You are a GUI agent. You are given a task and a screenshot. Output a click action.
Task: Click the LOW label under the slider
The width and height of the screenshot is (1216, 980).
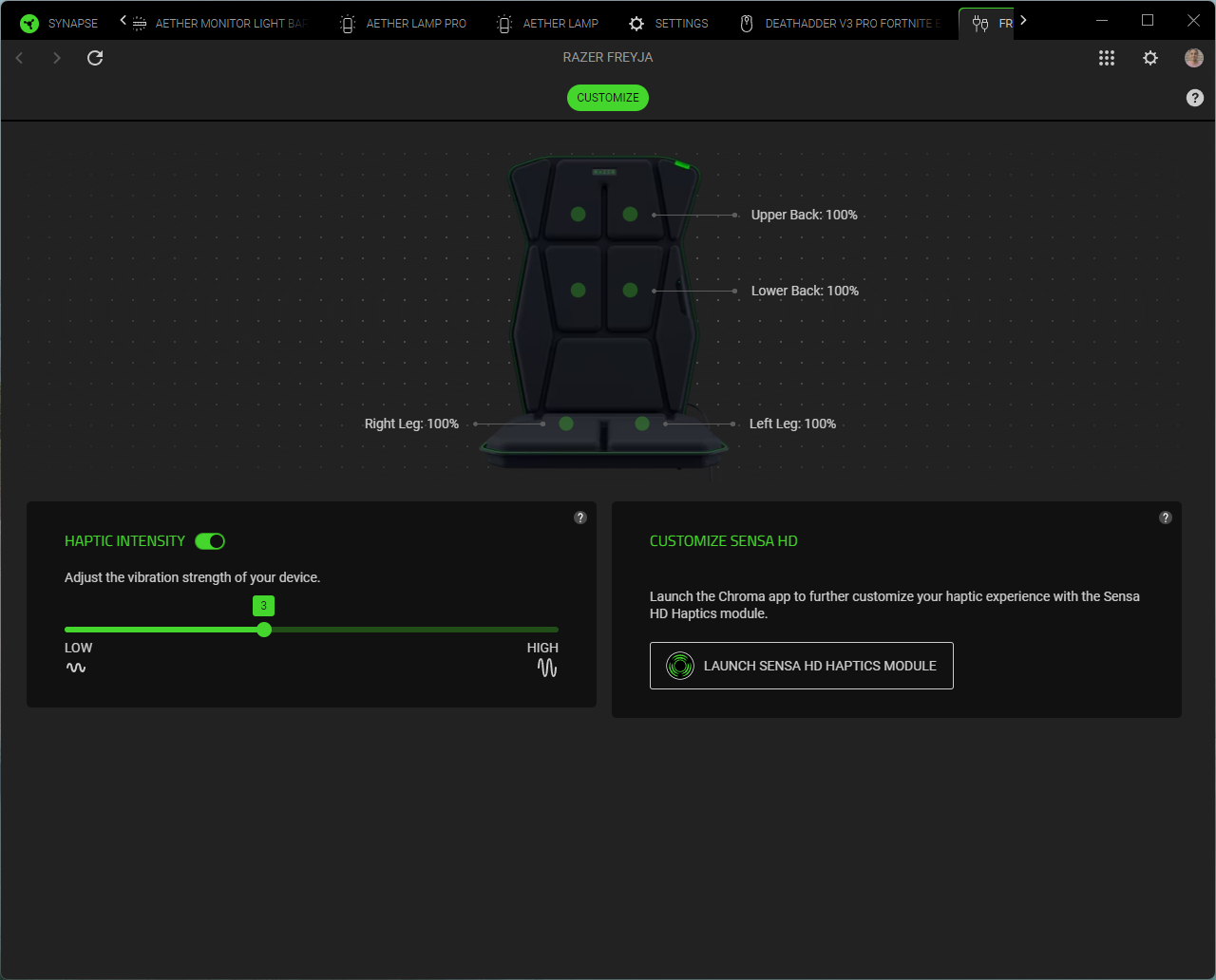(x=79, y=648)
